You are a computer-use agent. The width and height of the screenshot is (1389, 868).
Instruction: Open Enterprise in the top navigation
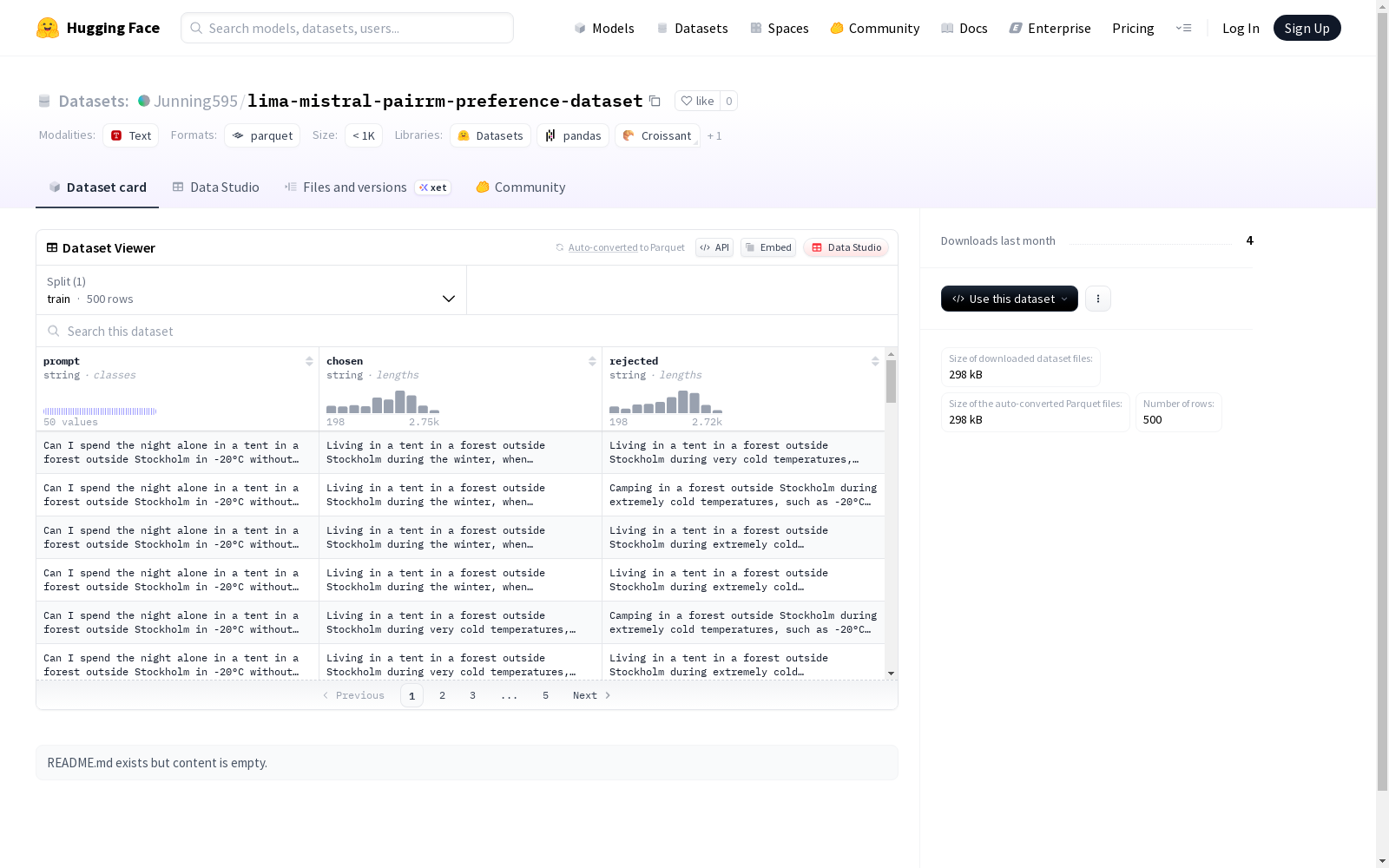[x=1050, y=28]
